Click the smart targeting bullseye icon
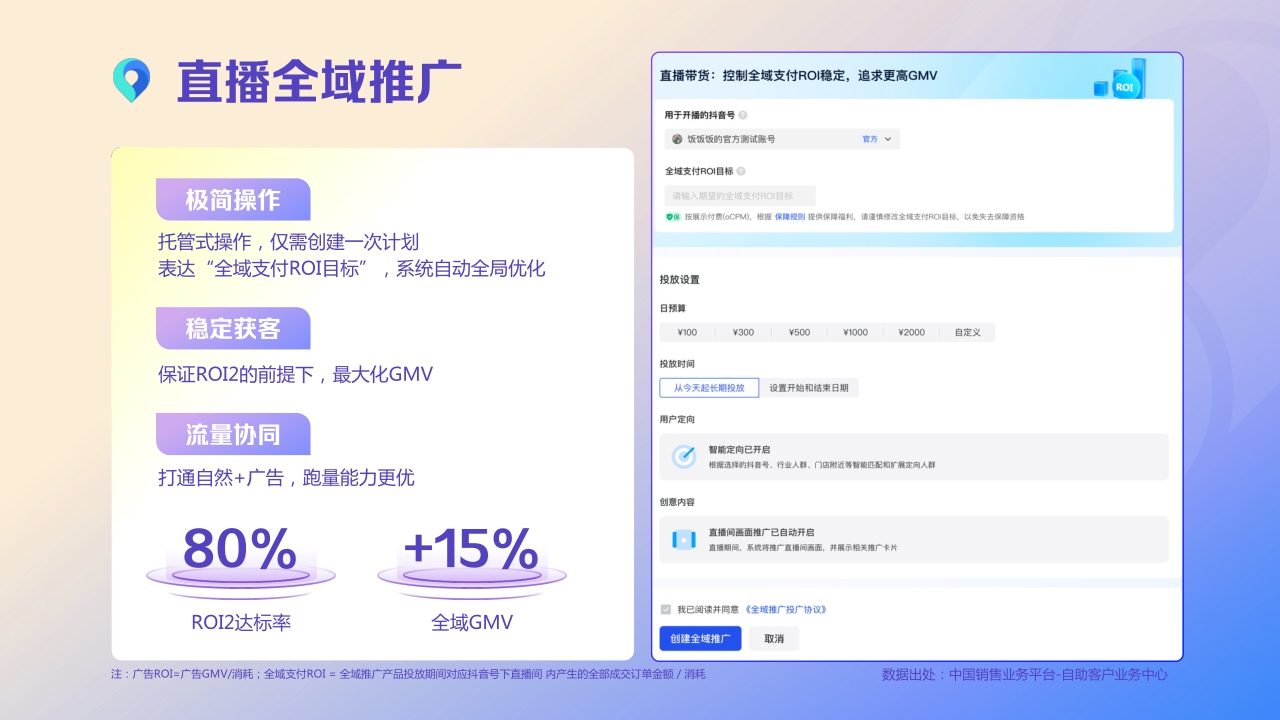Image resolution: width=1280 pixels, height=720 pixels. pyautogui.click(x=684, y=456)
